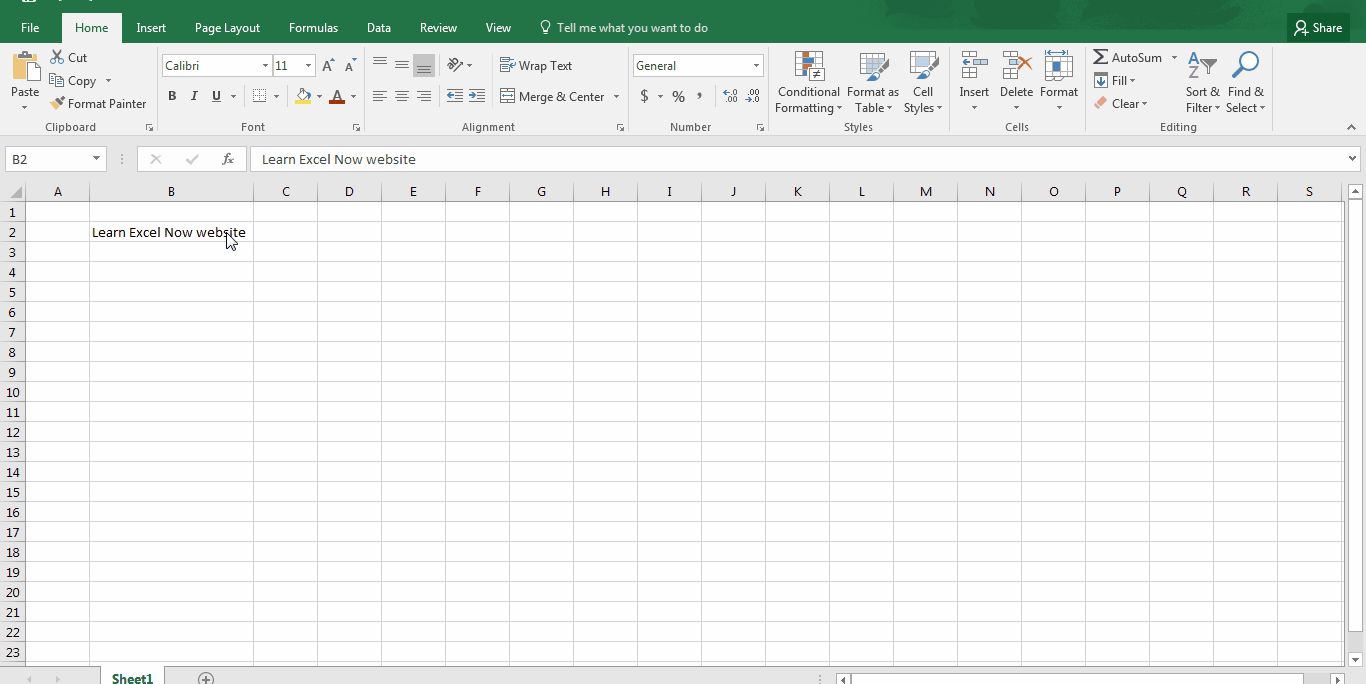Click the Share button

click(x=1318, y=28)
